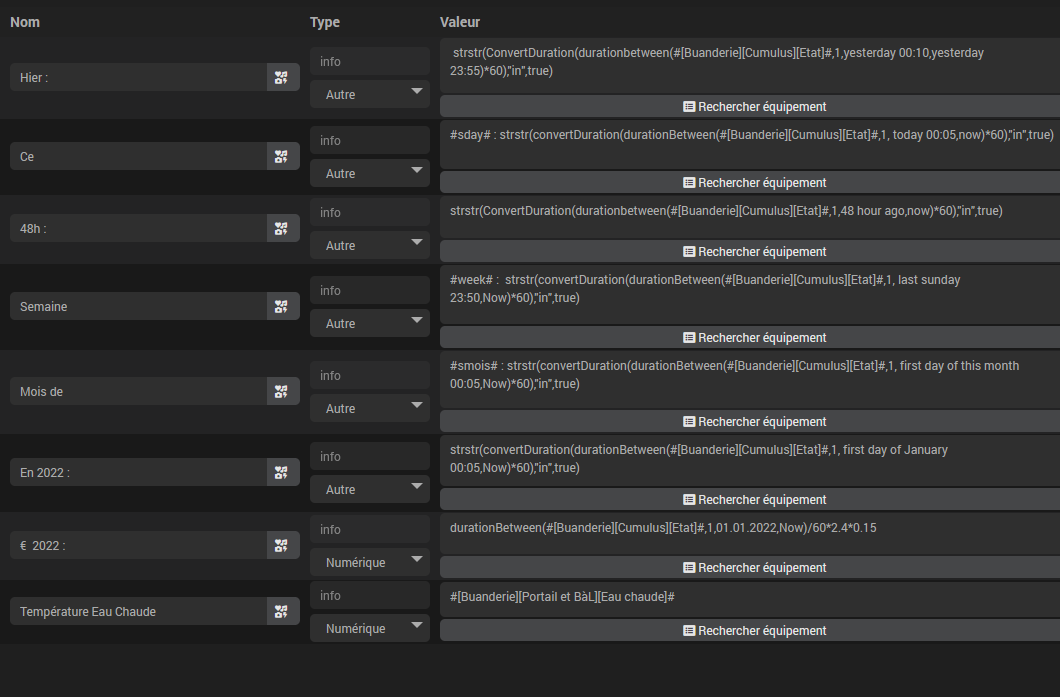
Task: Click the info type field in Ce row
Action: point(370,141)
